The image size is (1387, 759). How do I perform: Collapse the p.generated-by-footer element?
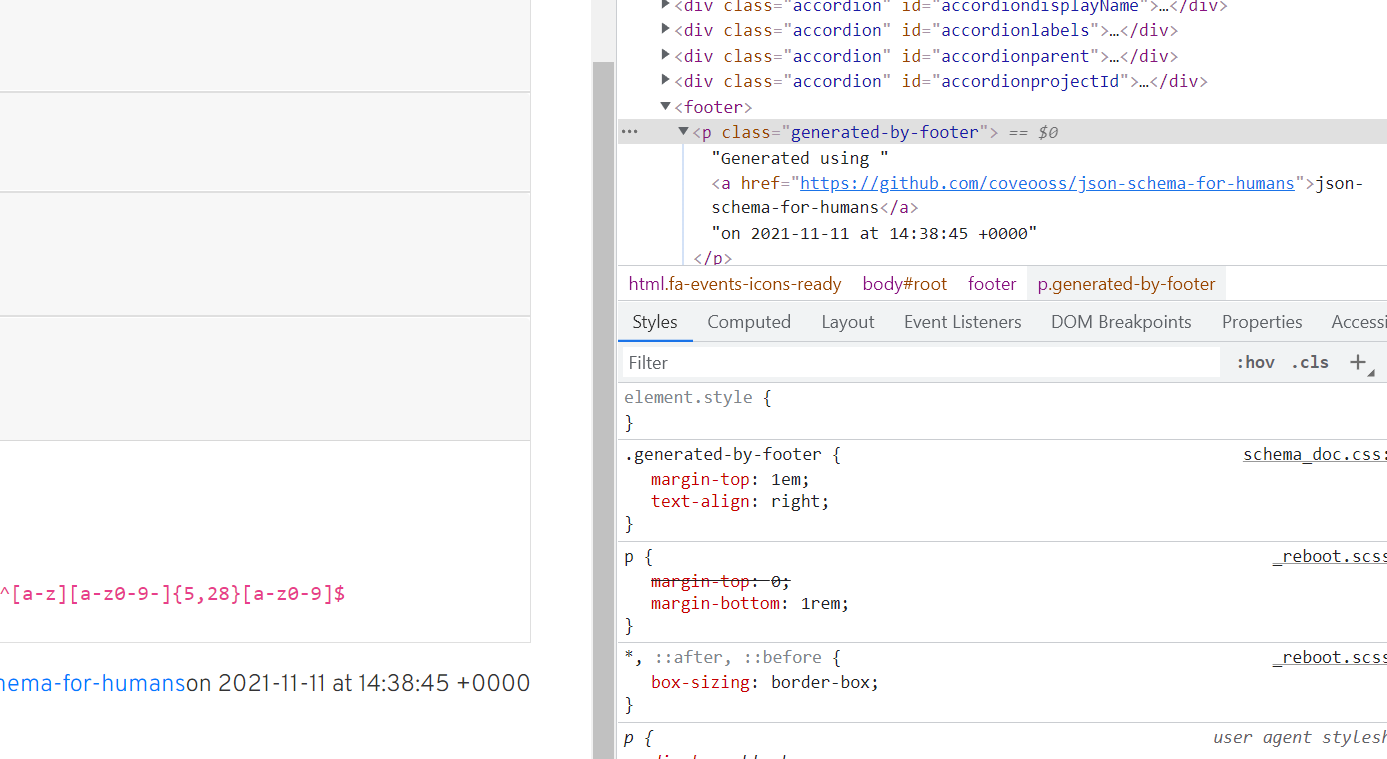(x=682, y=131)
